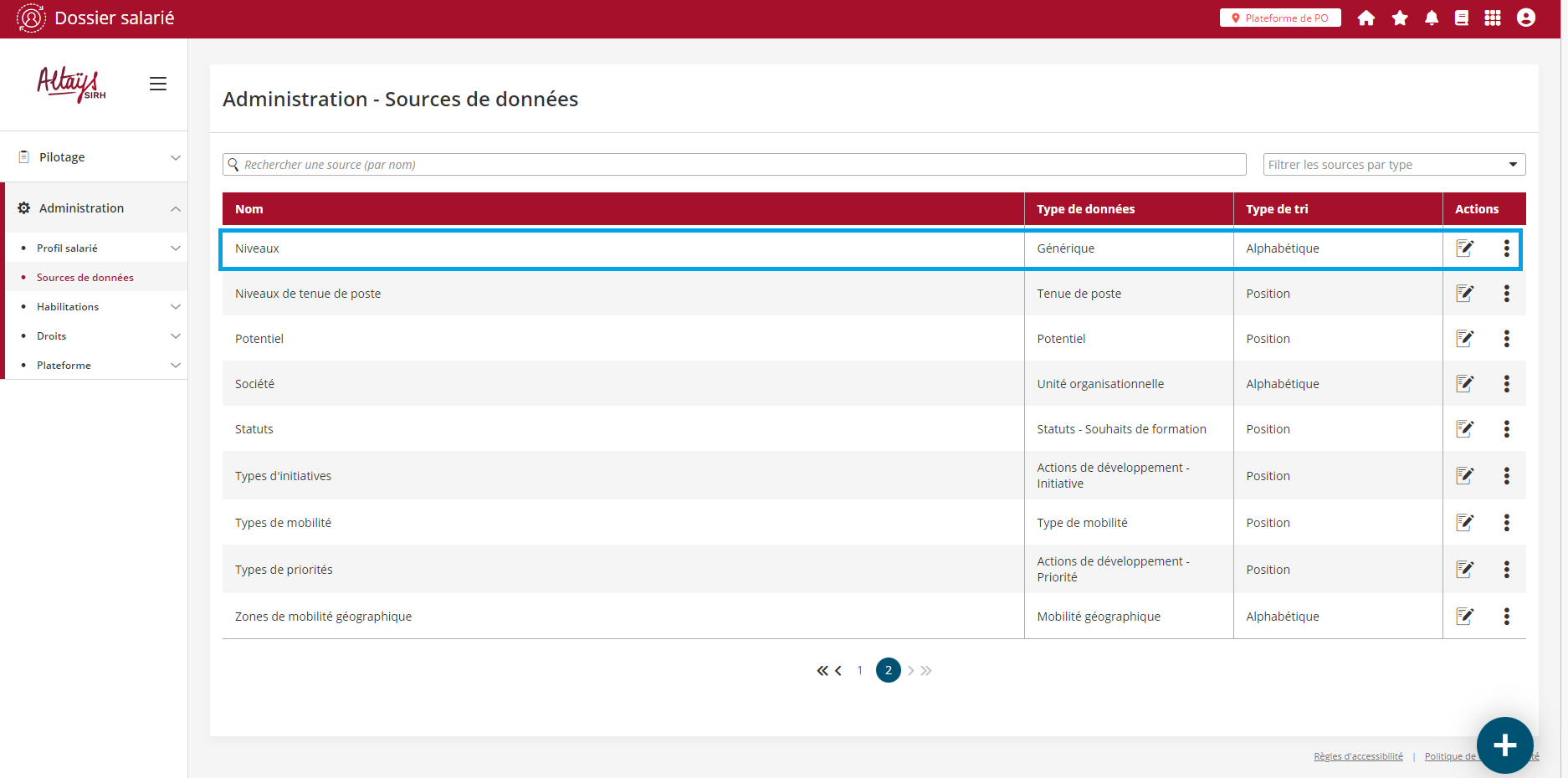The width and height of the screenshot is (1568, 778).
Task: Open the Règles d'accessibilité link
Action: pos(1358,756)
